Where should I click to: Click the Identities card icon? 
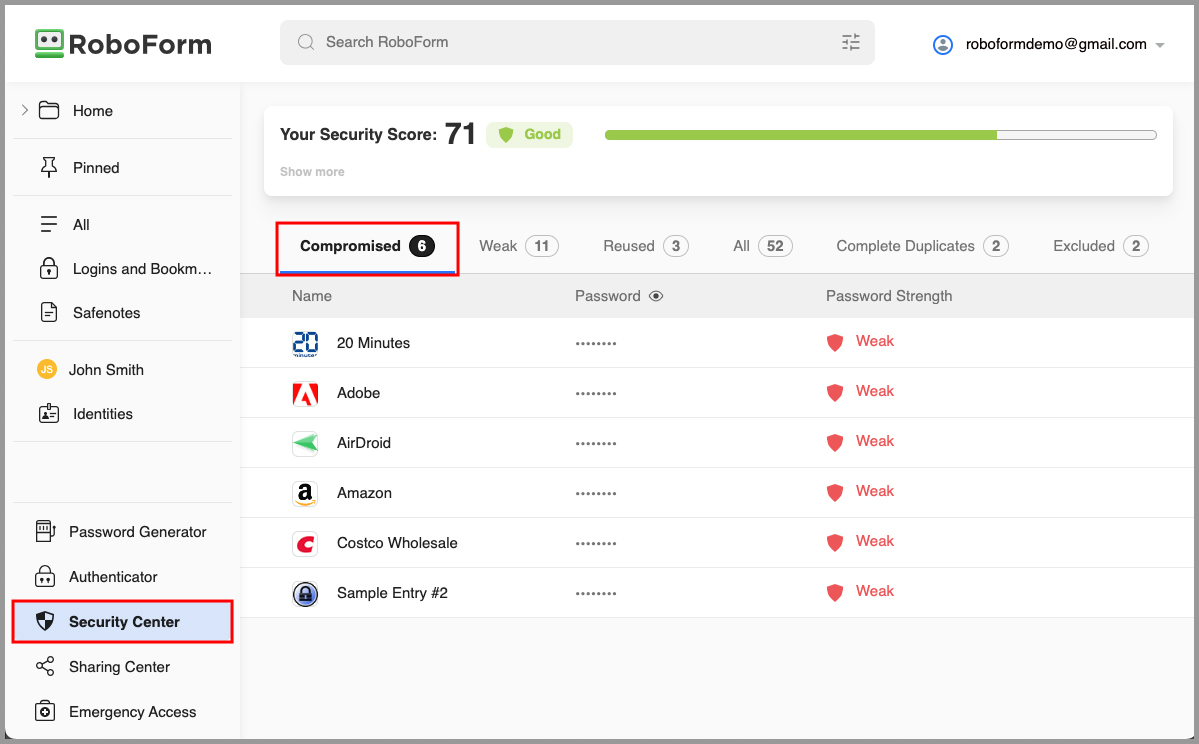pos(49,413)
